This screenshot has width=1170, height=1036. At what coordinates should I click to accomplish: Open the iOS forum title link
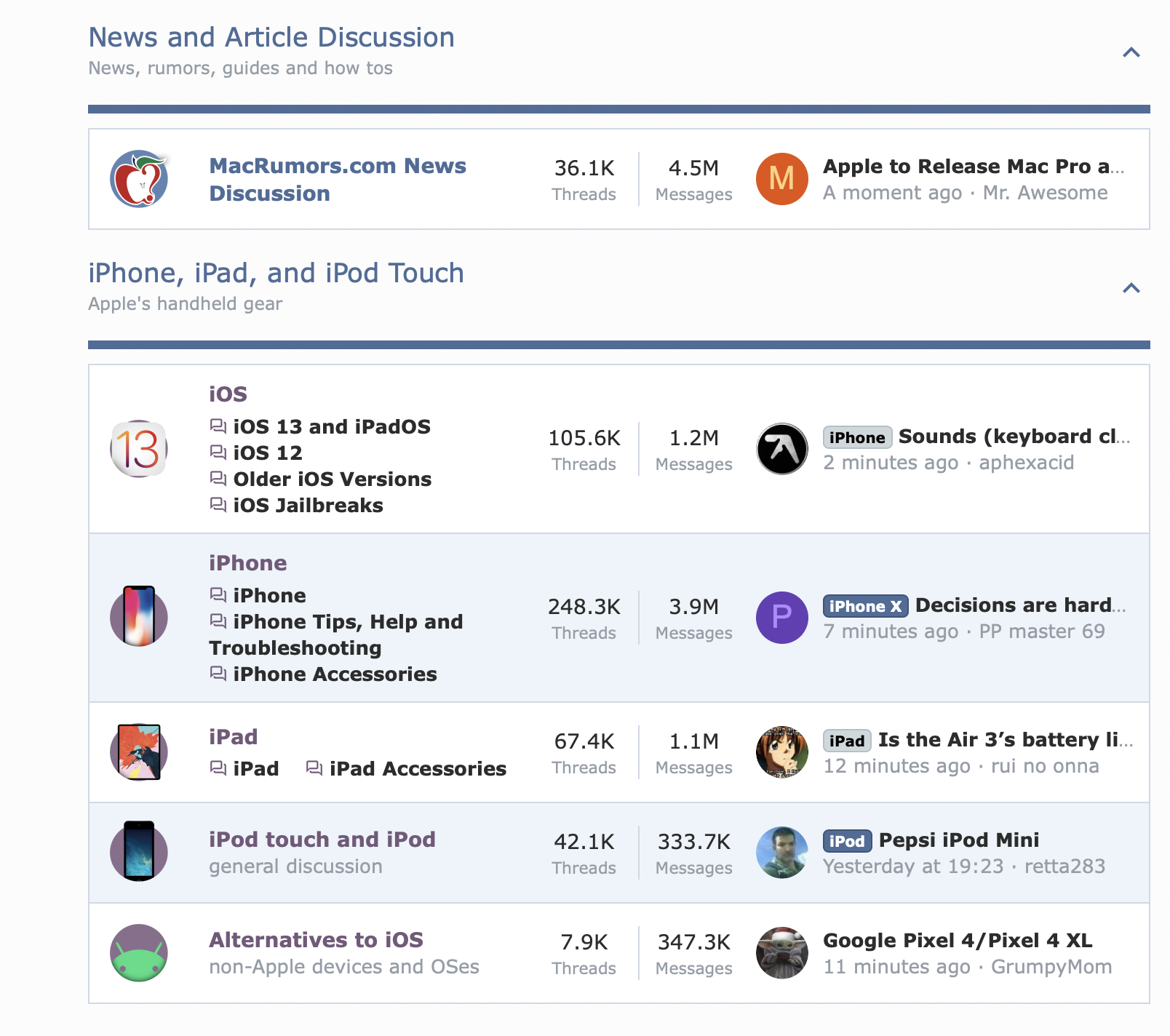coord(228,394)
